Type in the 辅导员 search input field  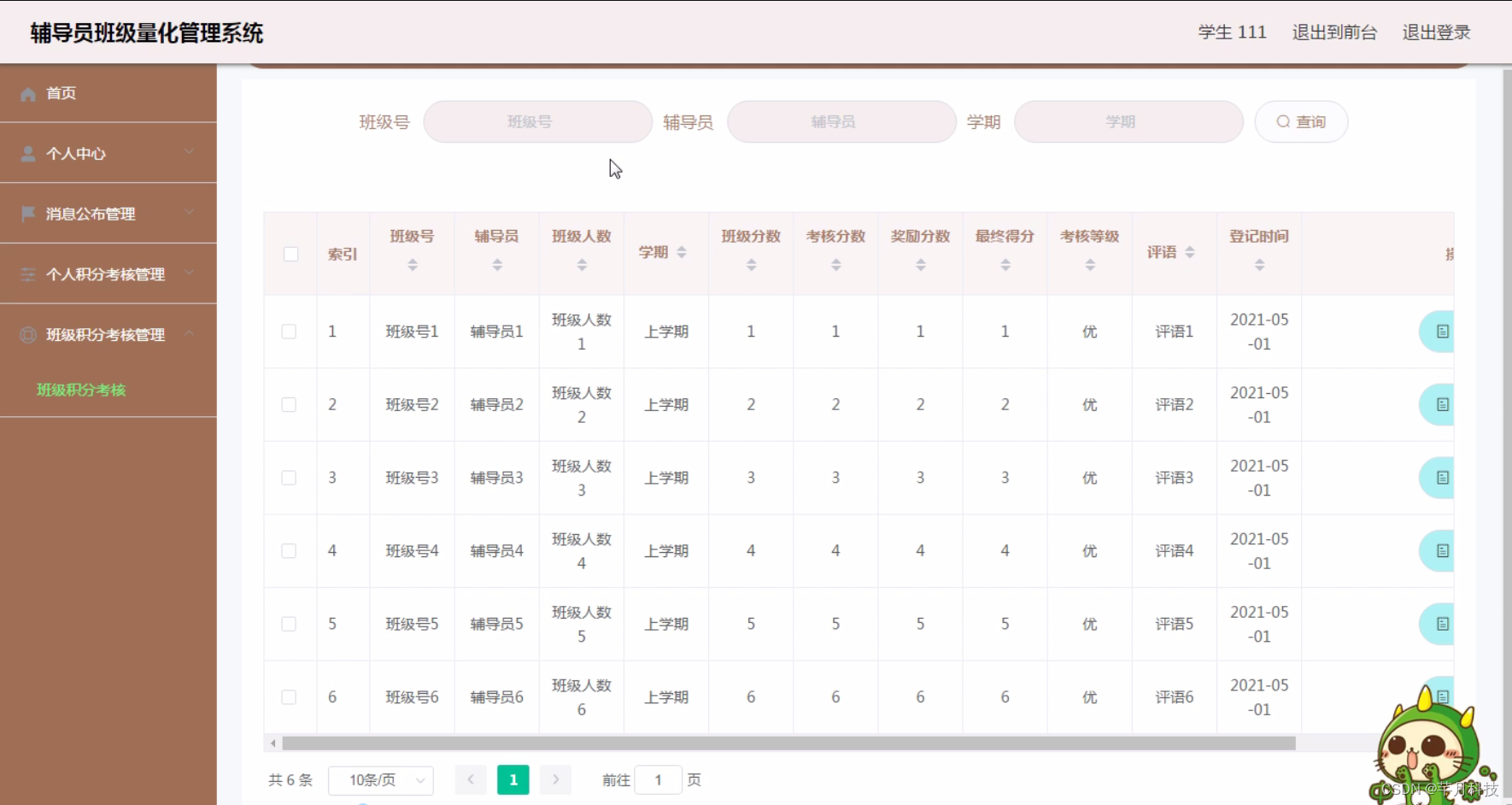841,121
